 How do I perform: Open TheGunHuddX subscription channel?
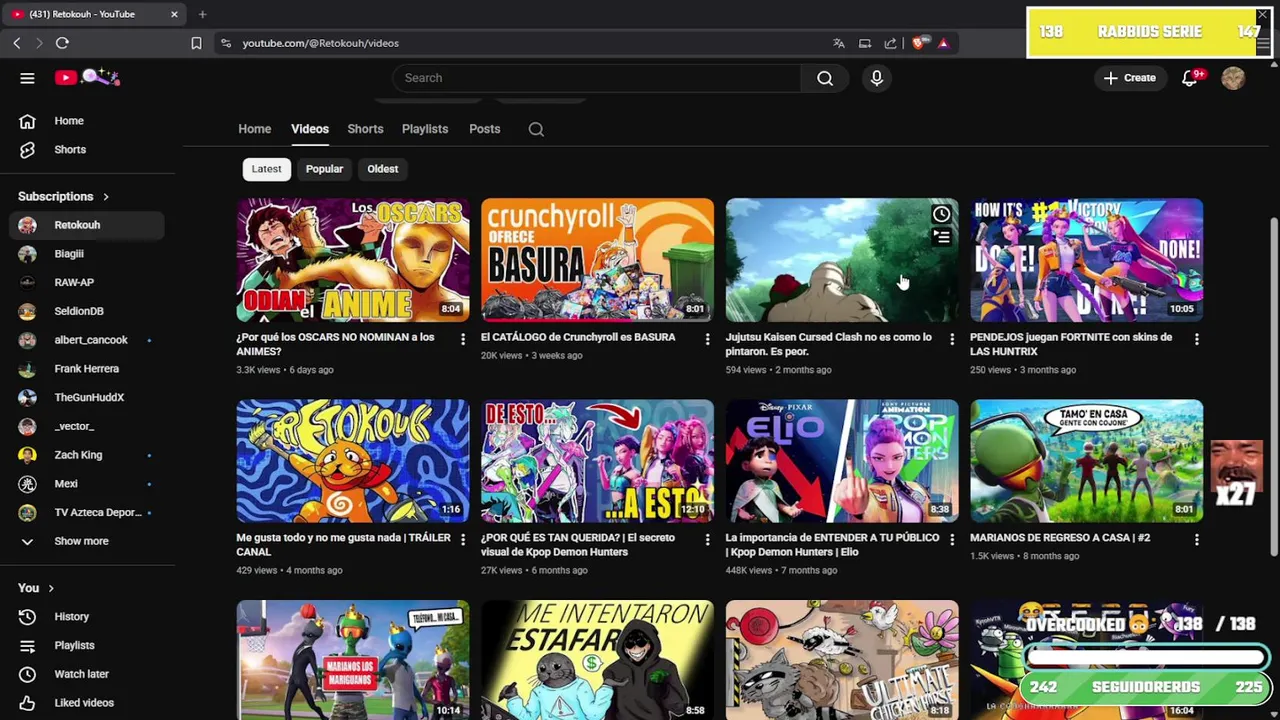pos(87,398)
